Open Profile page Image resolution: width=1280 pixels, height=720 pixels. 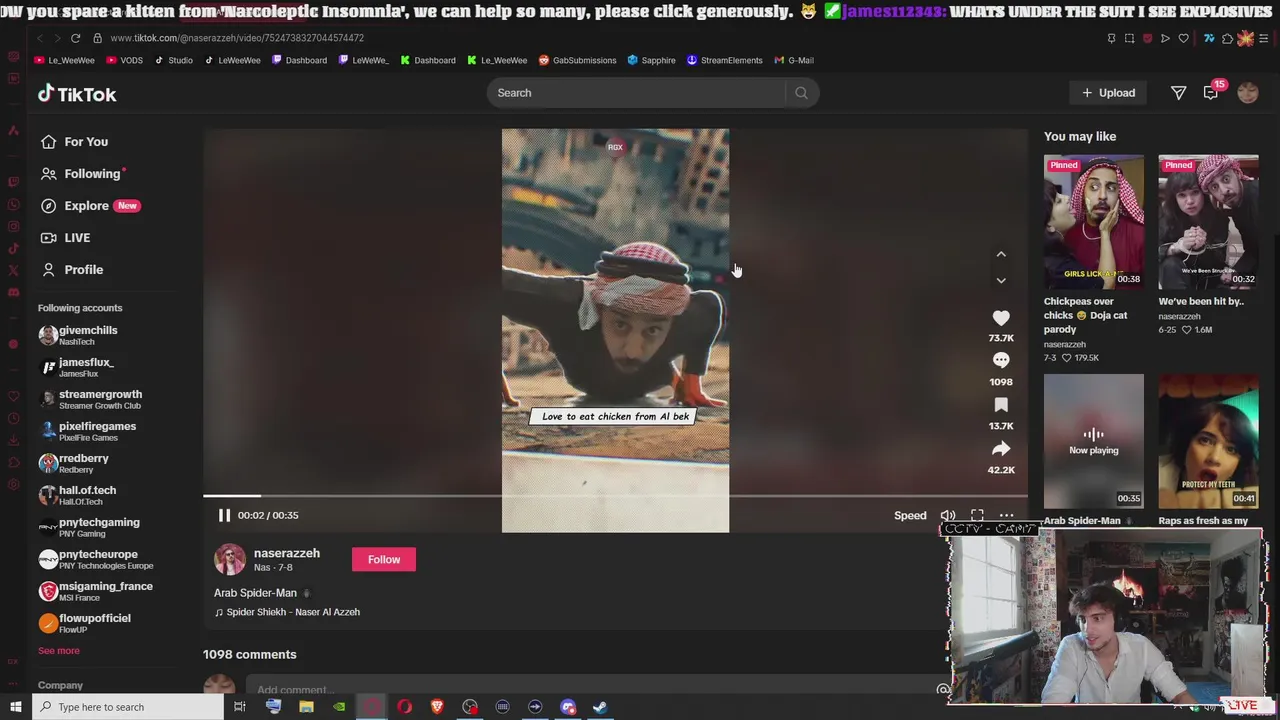[71, 270]
